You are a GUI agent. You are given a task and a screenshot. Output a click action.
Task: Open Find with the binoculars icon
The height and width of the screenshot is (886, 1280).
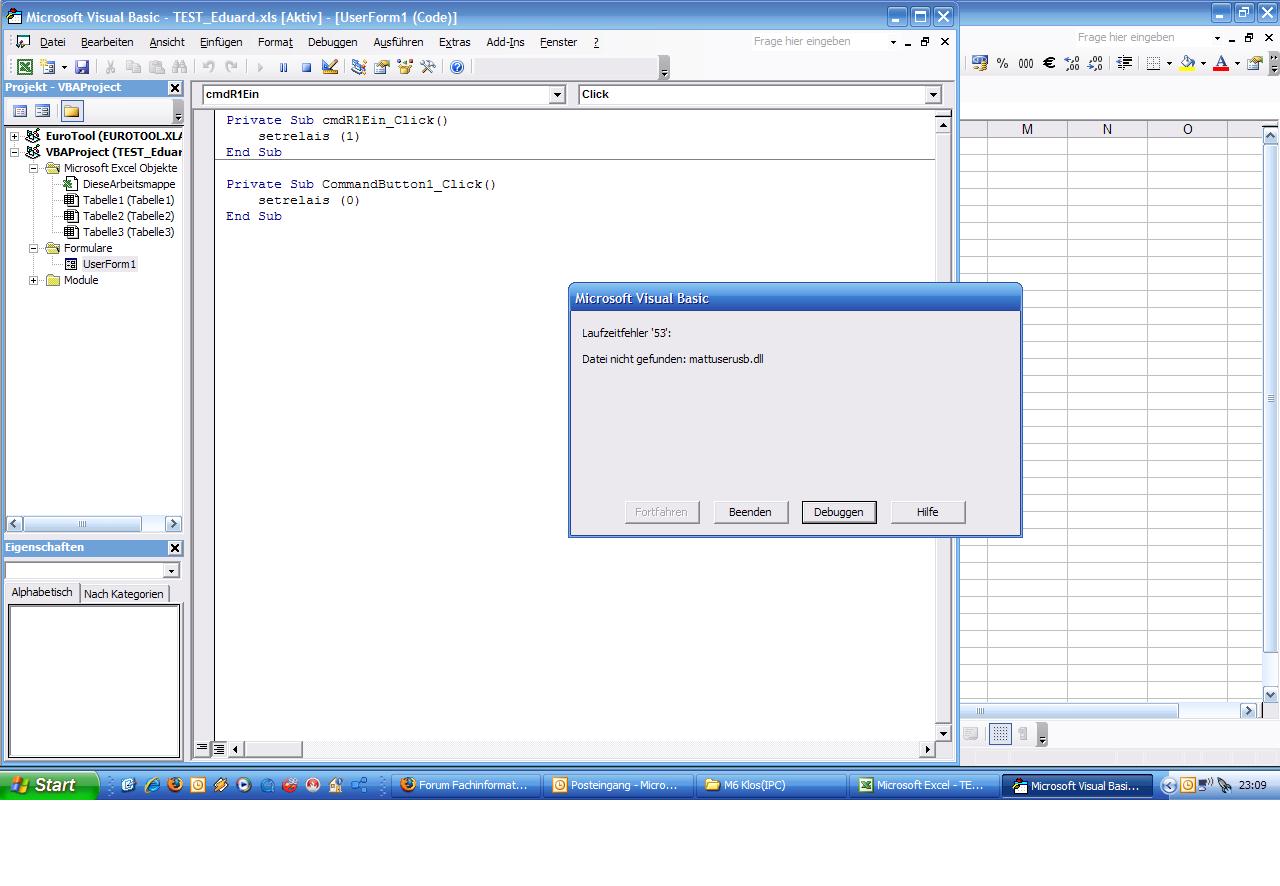click(x=179, y=67)
